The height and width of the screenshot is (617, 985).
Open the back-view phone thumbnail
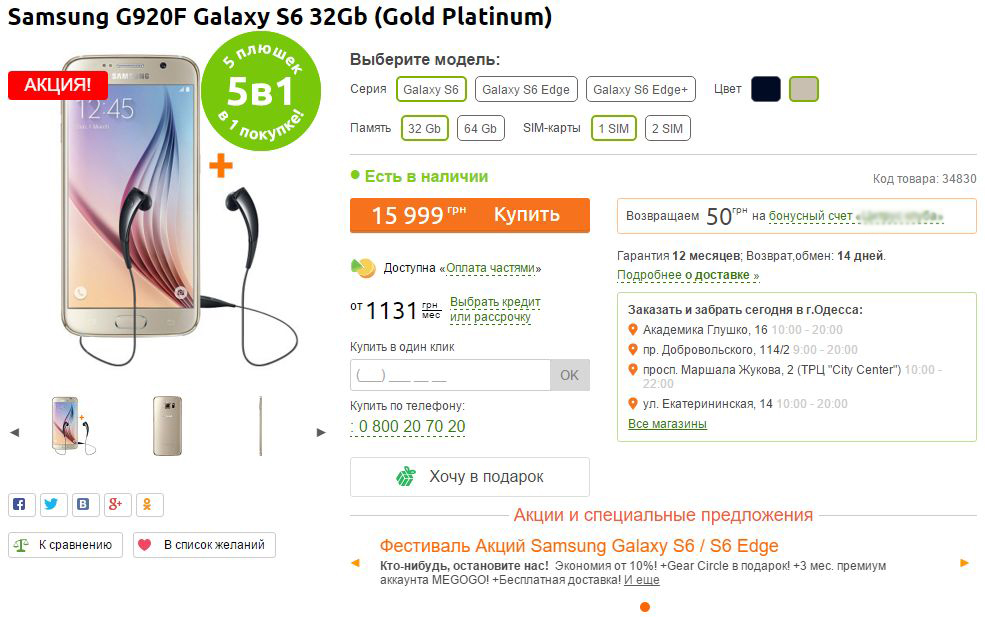point(167,426)
